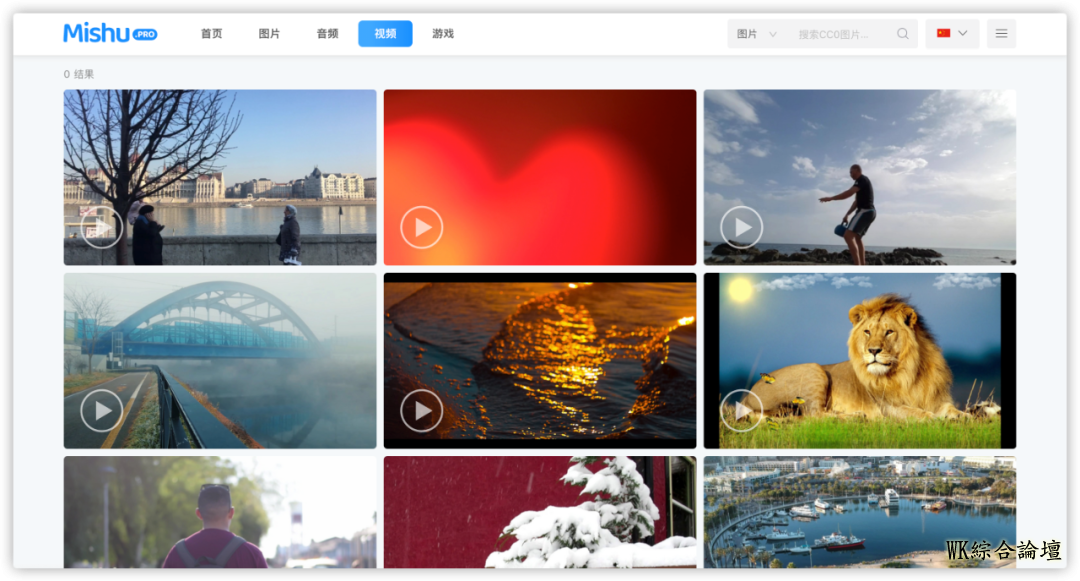Open the snowy branch red wall thumbnail
Viewport: 1080px width, 581px height.
540,512
